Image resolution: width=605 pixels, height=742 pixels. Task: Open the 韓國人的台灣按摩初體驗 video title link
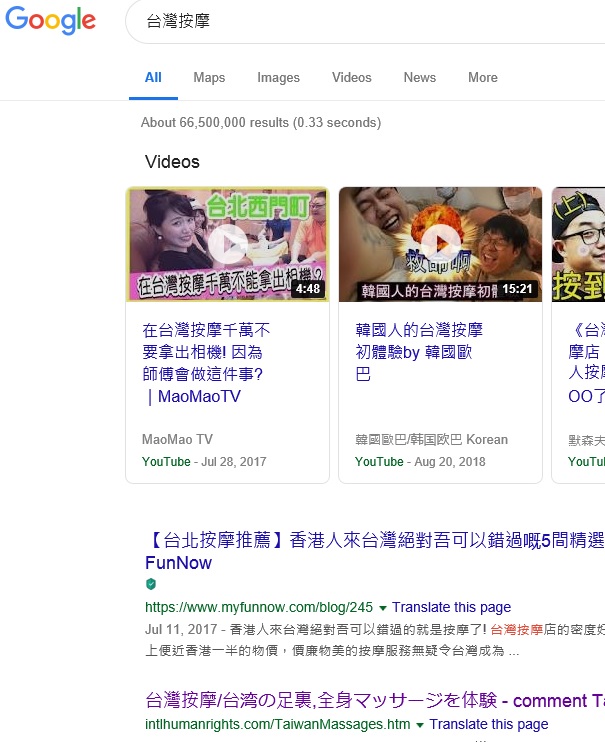(x=419, y=352)
